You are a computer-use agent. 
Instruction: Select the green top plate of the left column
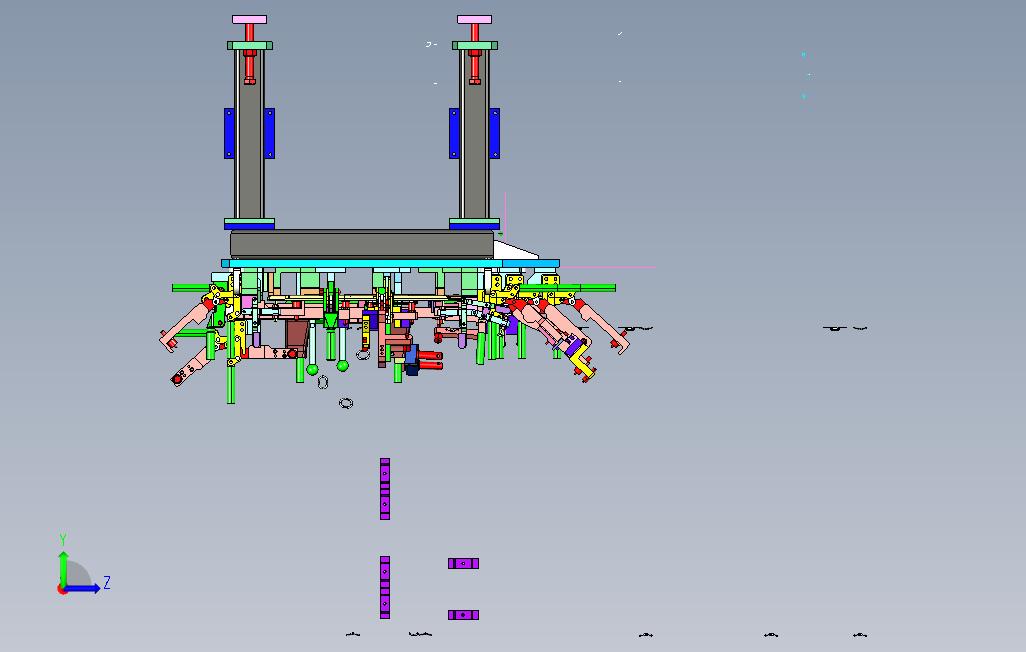click(x=250, y=46)
